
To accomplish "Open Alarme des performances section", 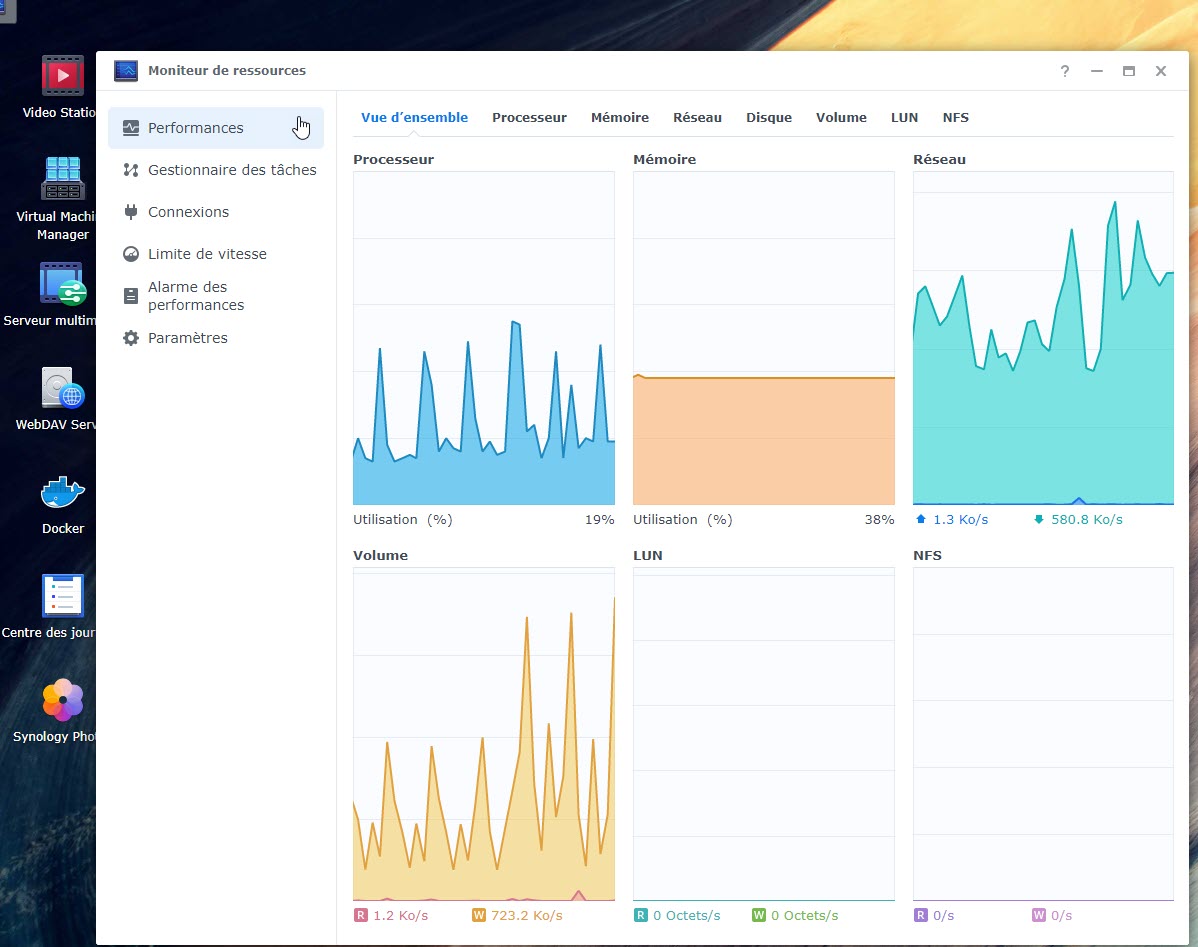I will 196,296.
